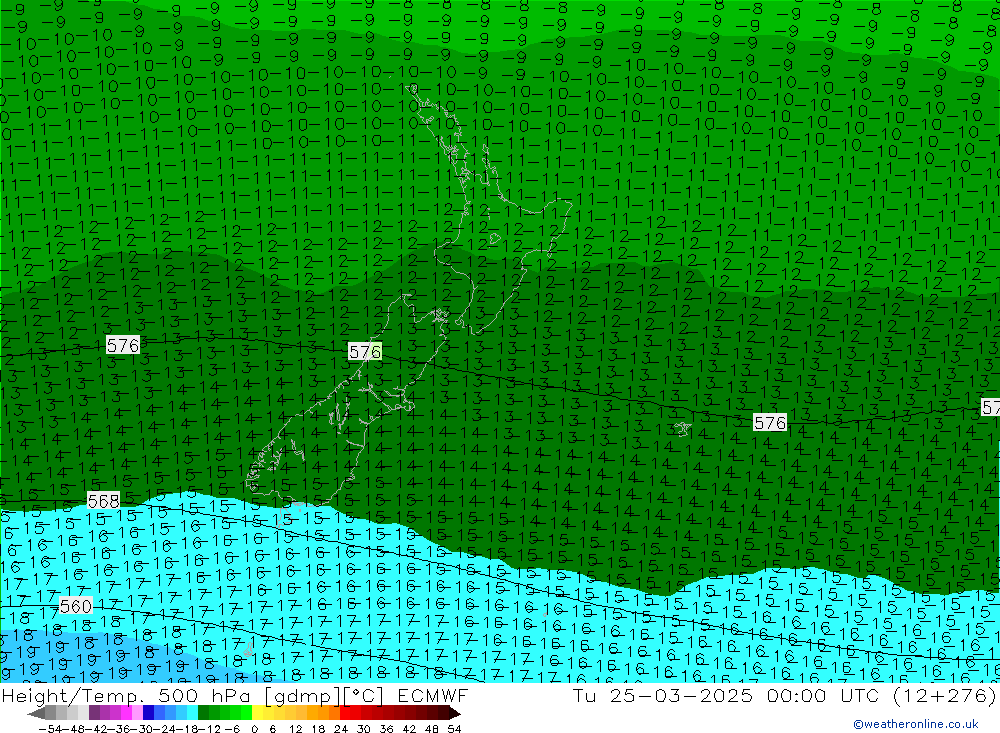Select the 576 label with pale green background
Image resolution: width=1000 pixels, height=733 pixels.
click(x=365, y=352)
